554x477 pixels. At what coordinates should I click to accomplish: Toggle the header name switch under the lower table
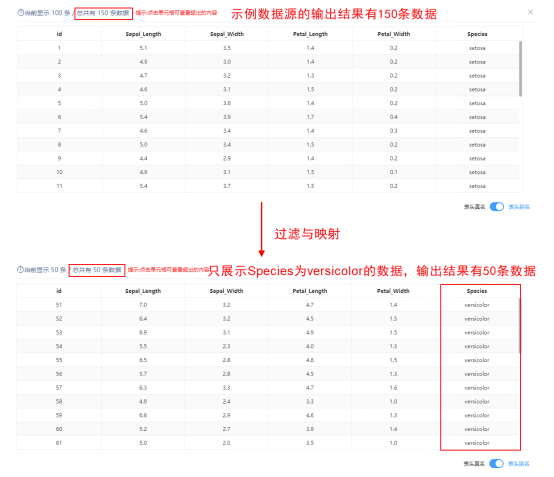pyautogui.click(x=496, y=463)
